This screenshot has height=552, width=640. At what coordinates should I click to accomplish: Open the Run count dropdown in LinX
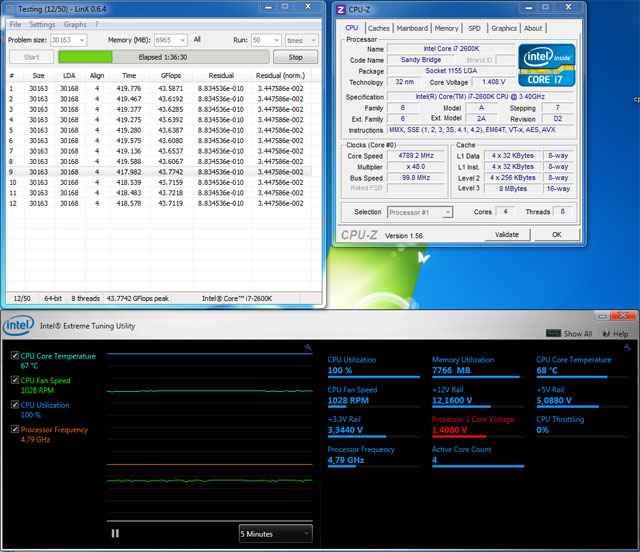click(266, 40)
